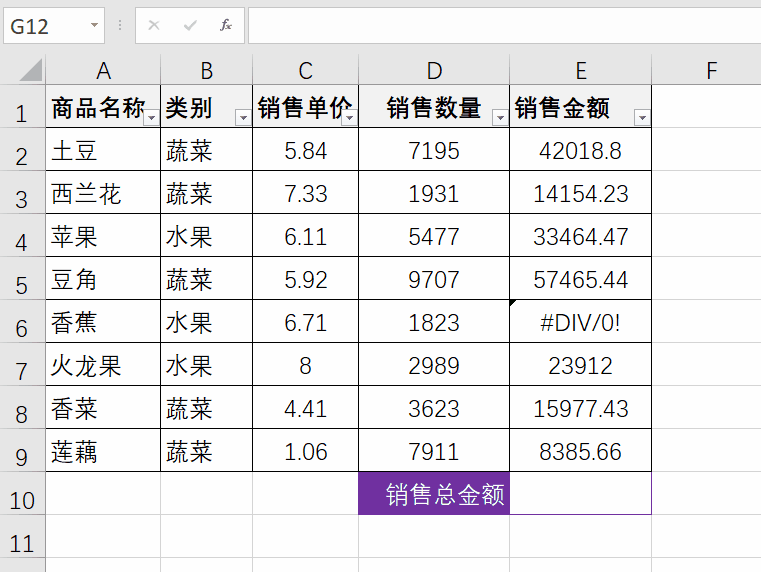The width and height of the screenshot is (761, 572).
Task: Click the cell with price 7.33
Action: coord(305,192)
